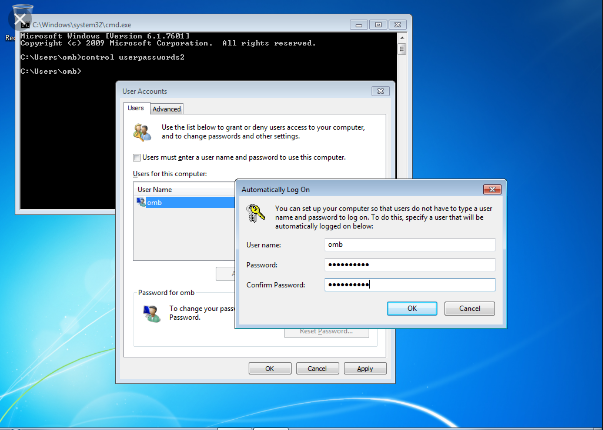Close the cmd.exe command prompt window
The image size is (603, 430).
[x=398, y=25]
